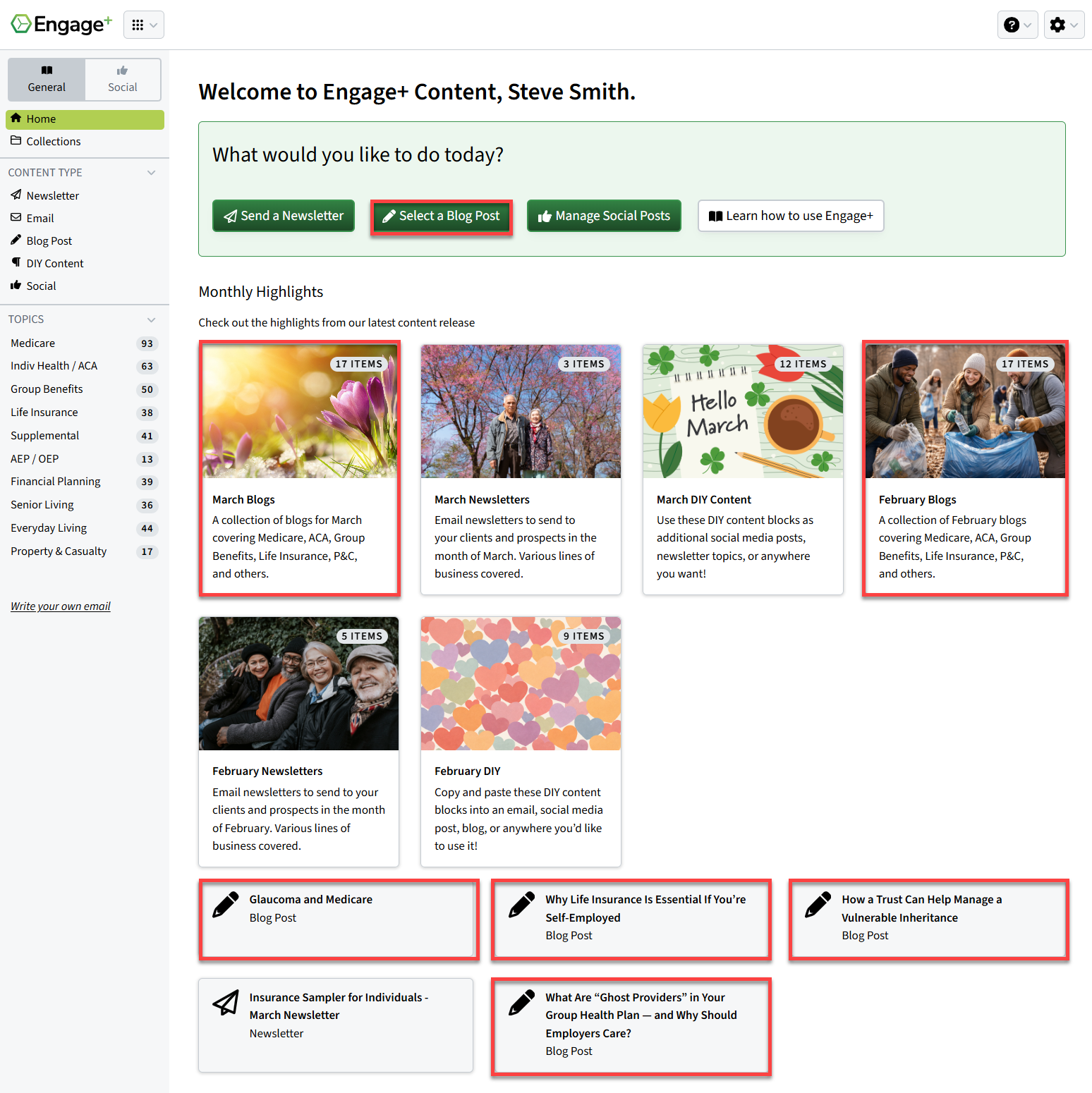Screen dimensions: 1092x1093
Task: Open the help question mark menu
Action: 1017,25
